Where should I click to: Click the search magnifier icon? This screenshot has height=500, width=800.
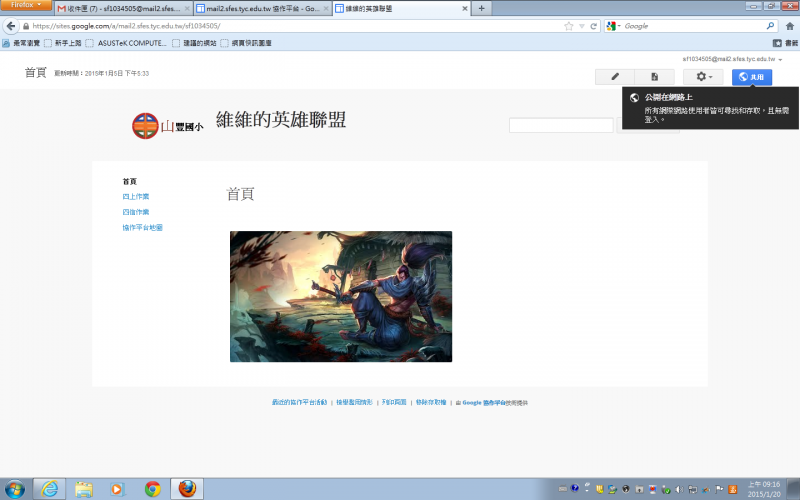770,26
